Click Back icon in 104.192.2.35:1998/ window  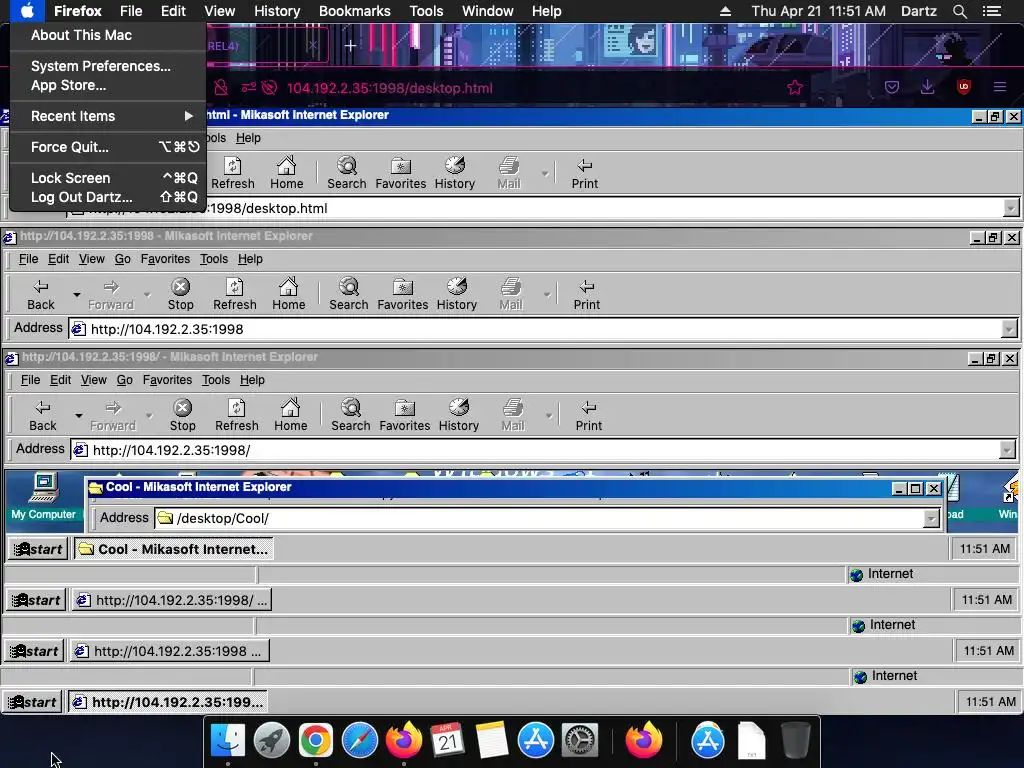point(42,415)
